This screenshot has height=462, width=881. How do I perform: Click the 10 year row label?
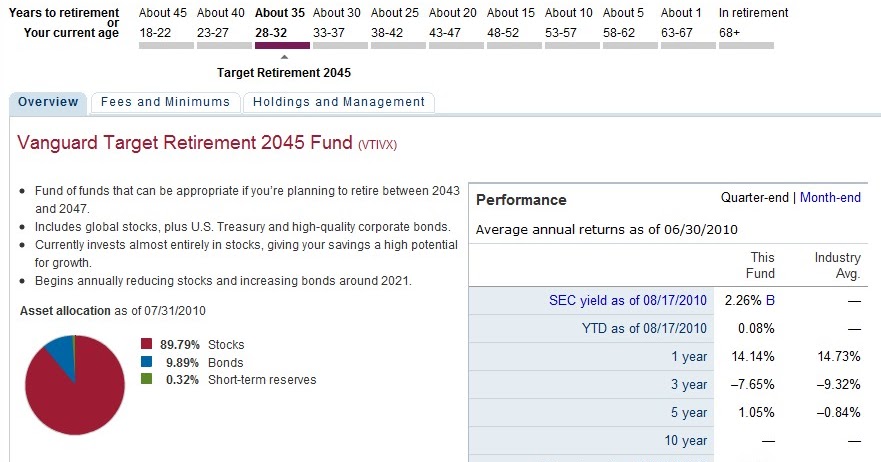[x=685, y=441]
